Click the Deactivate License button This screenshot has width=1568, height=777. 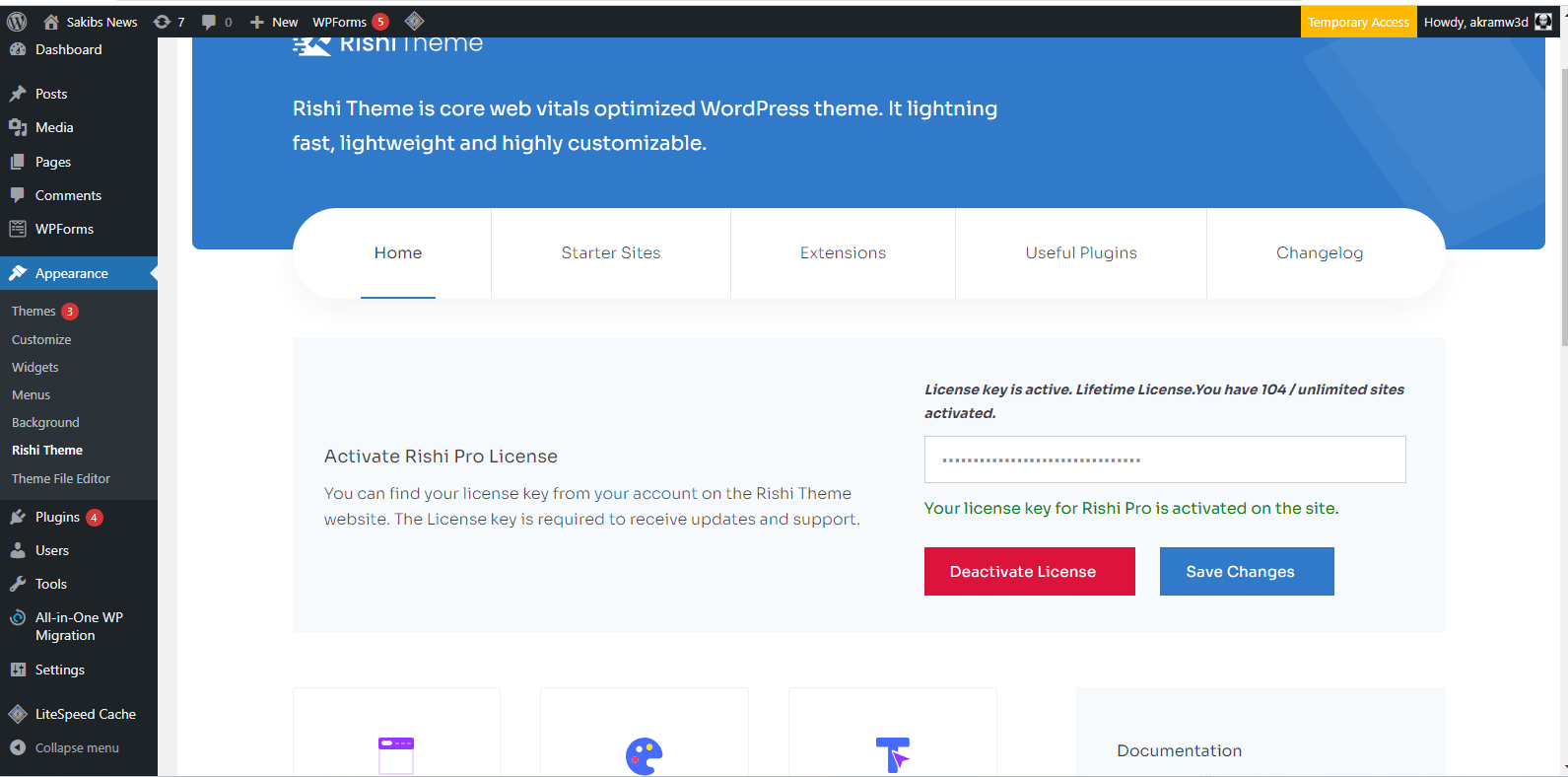pyautogui.click(x=1030, y=572)
